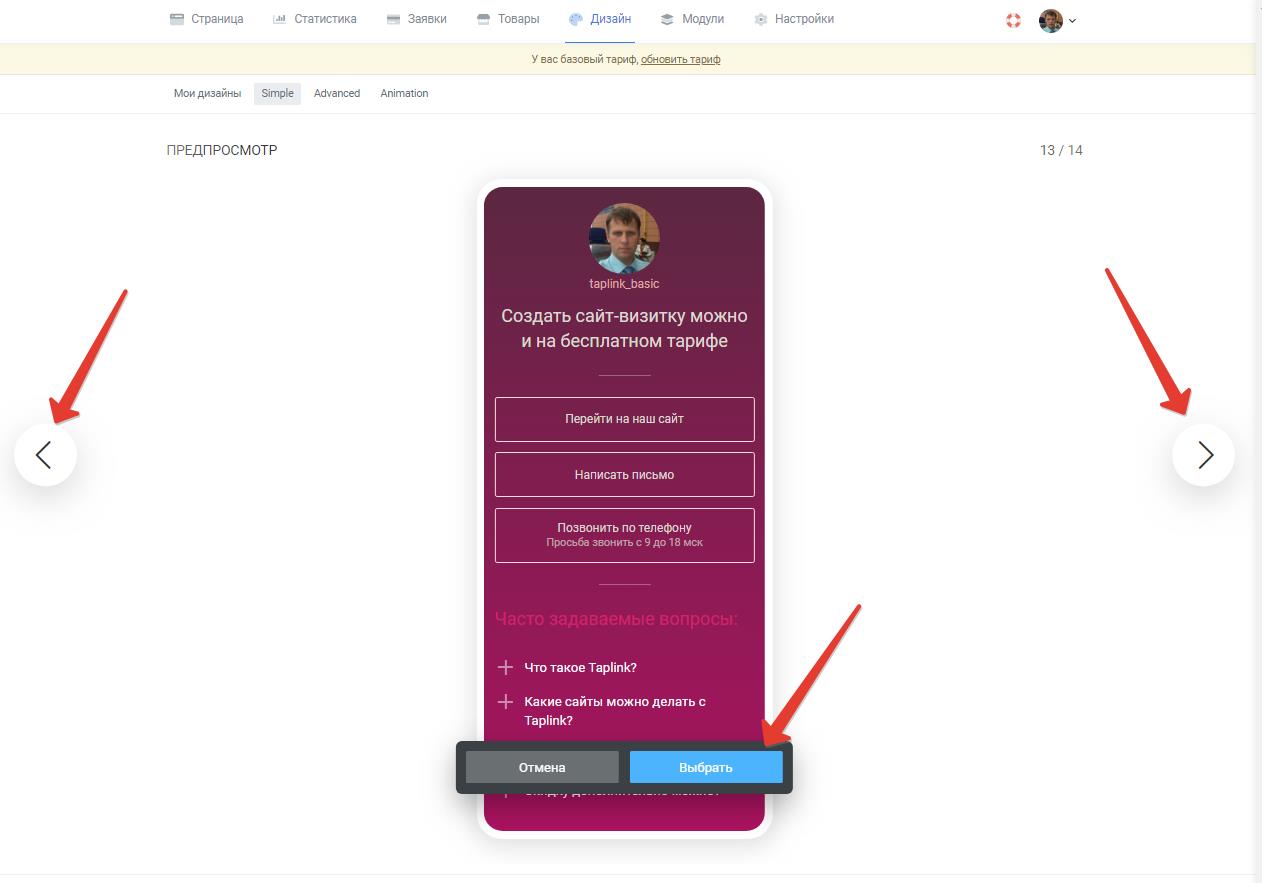This screenshot has width=1262, height=883.
Task: Click the profile photo in preview
Action: coord(624,238)
